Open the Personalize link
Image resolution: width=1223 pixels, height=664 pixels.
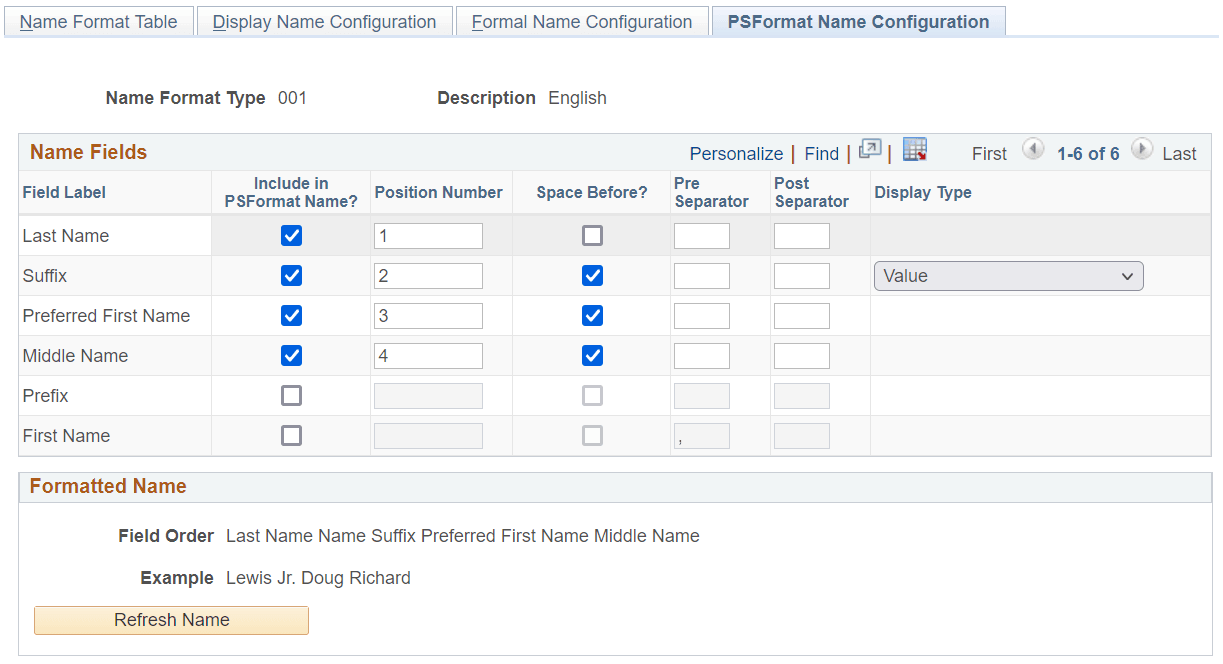click(x=736, y=154)
